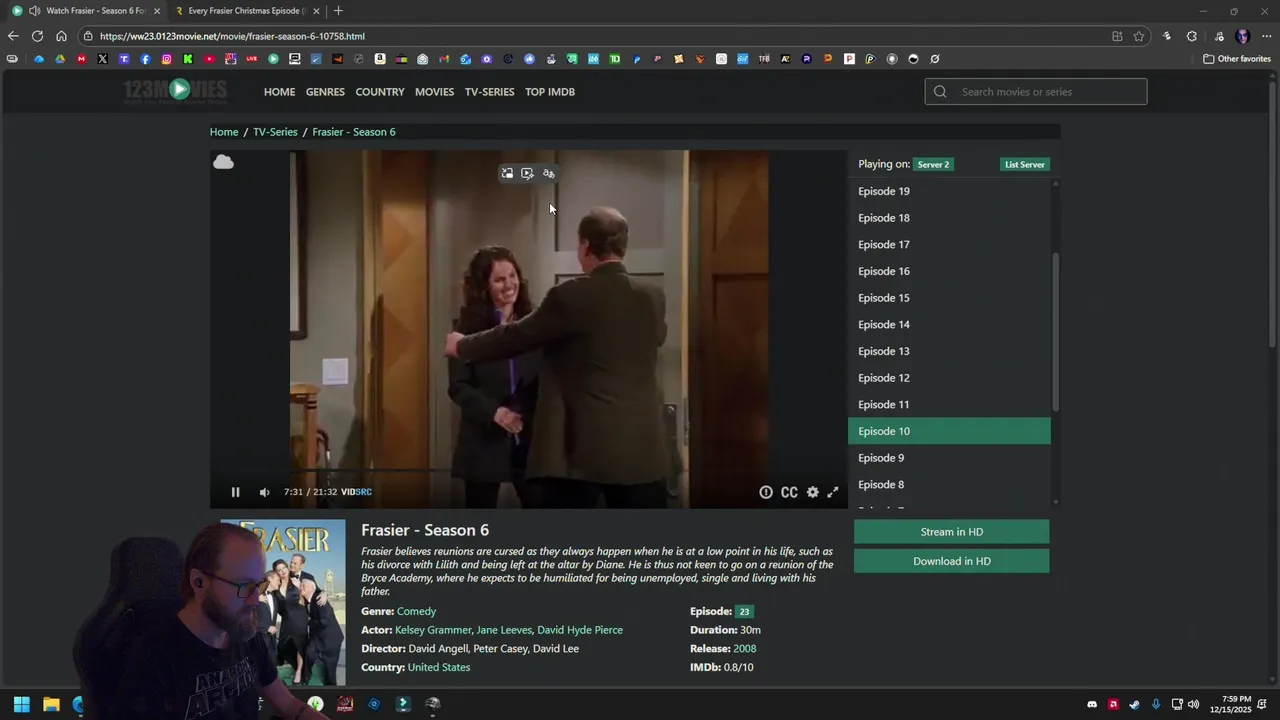The width and height of the screenshot is (1280, 720).
Task: Open the Windows Start menu
Action: tap(21, 704)
